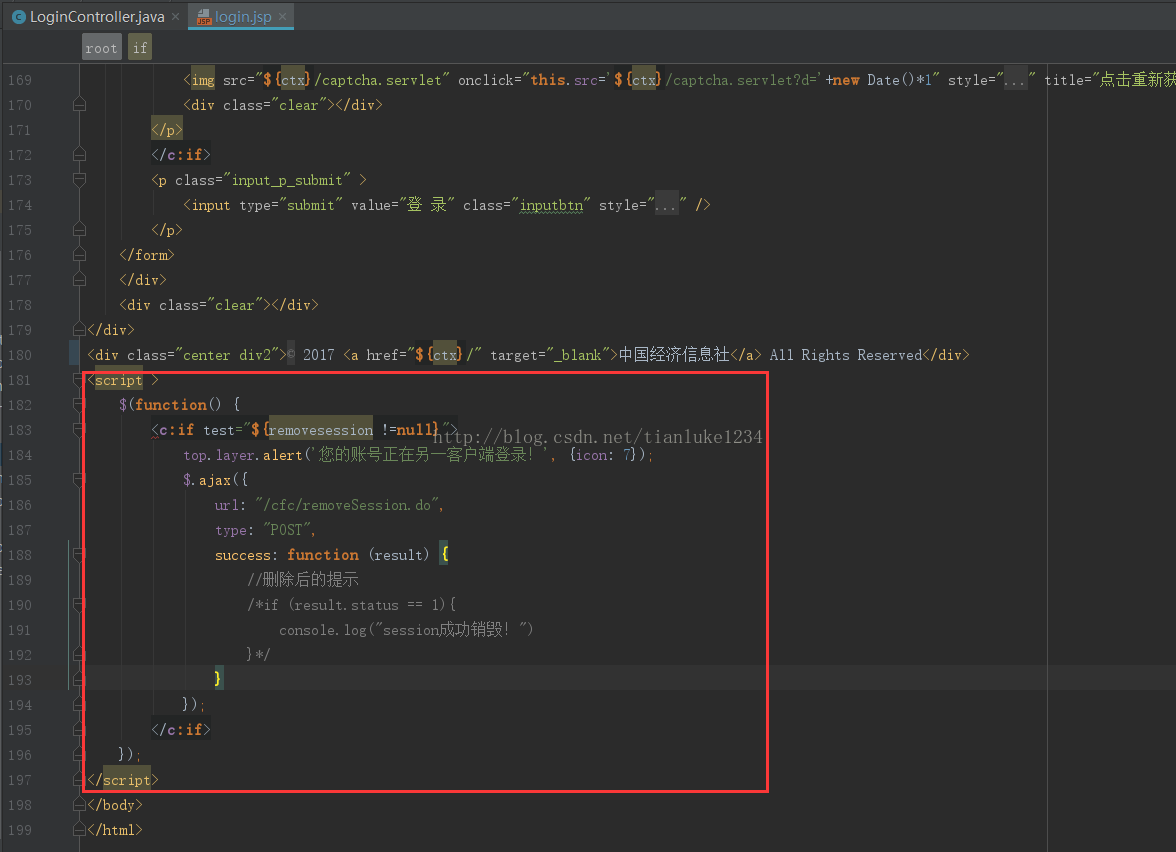
Task: Close the login.jsp tab
Action: coord(283,16)
